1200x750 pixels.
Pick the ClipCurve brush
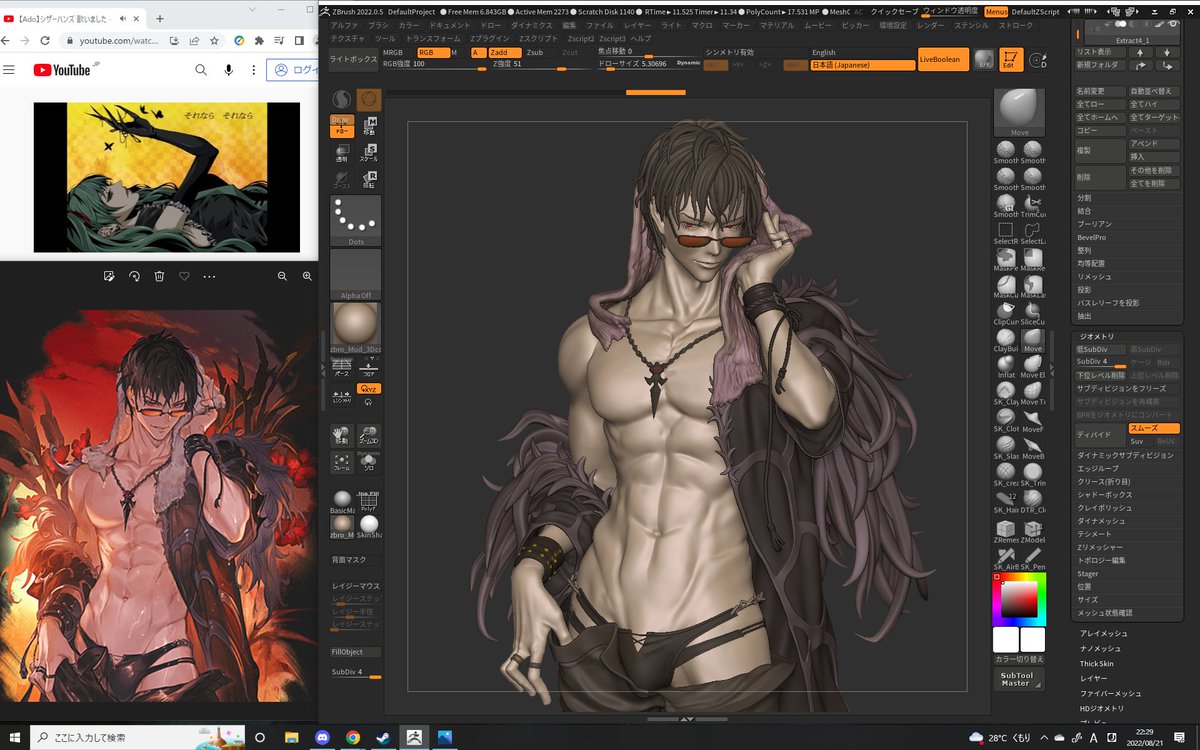[1006, 313]
